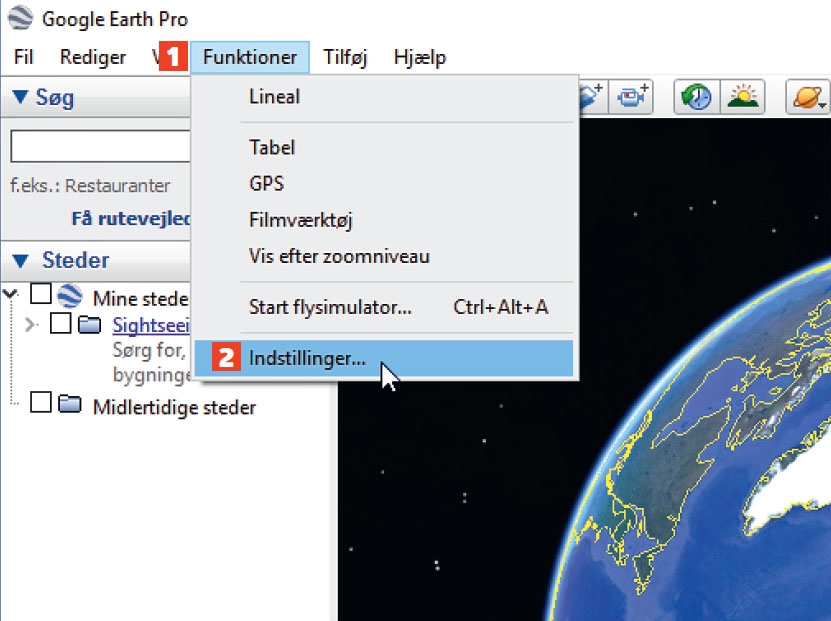Show historical imagery with the clock icon

click(x=697, y=96)
